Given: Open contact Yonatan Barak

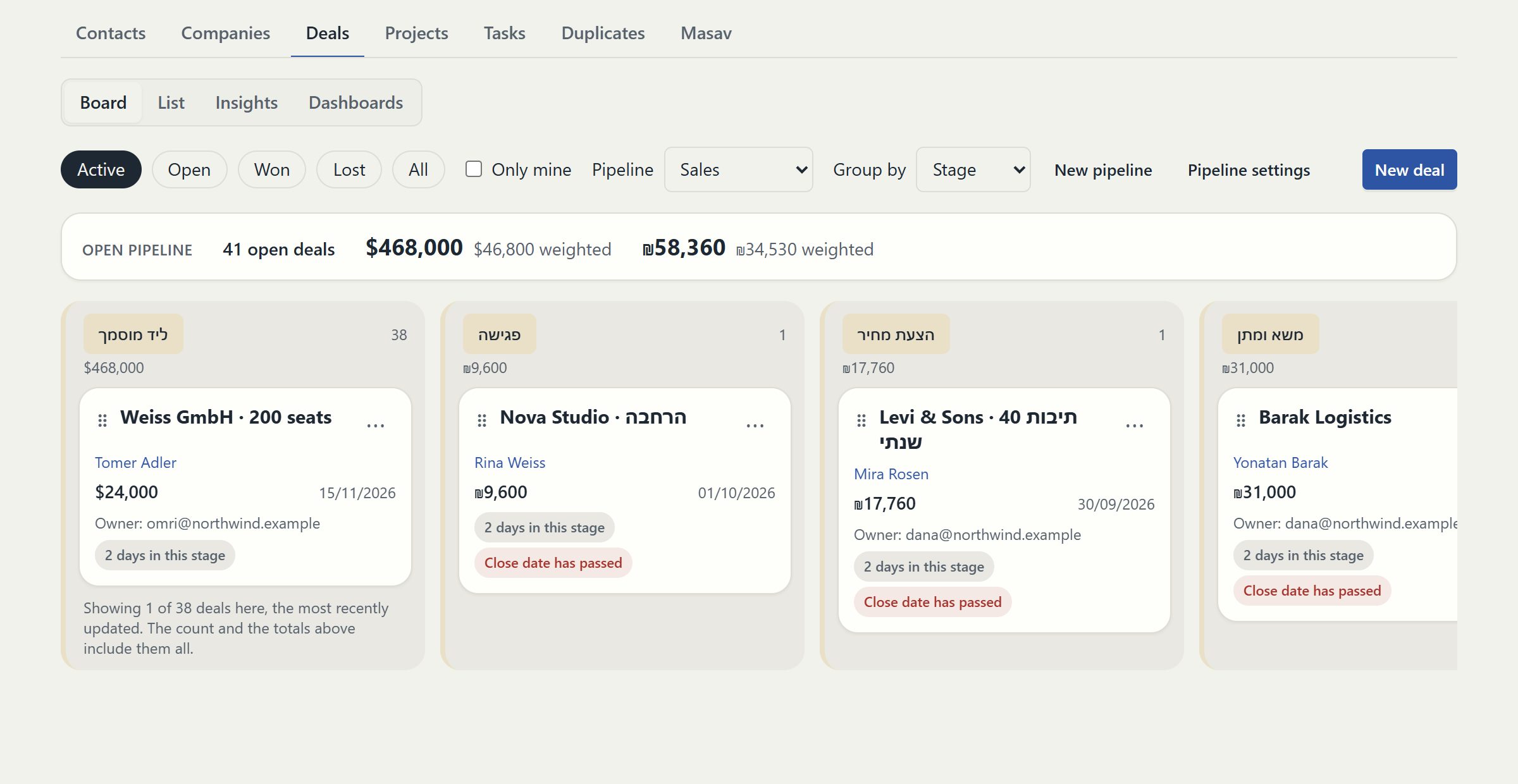Looking at the screenshot, I should coord(1281,462).
